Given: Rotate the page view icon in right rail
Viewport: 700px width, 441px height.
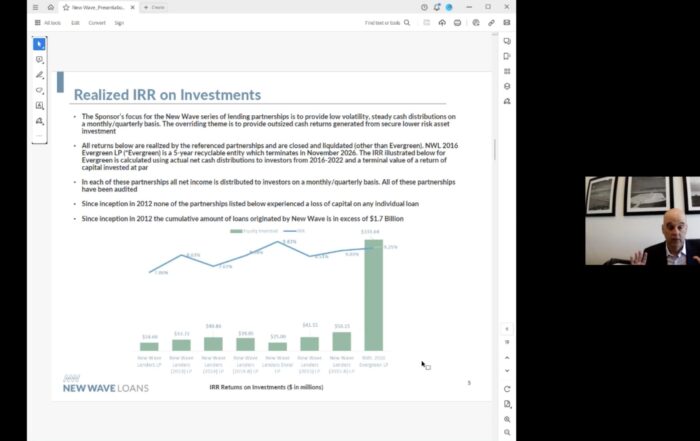Looking at the screenshot, I should [507, 388].
